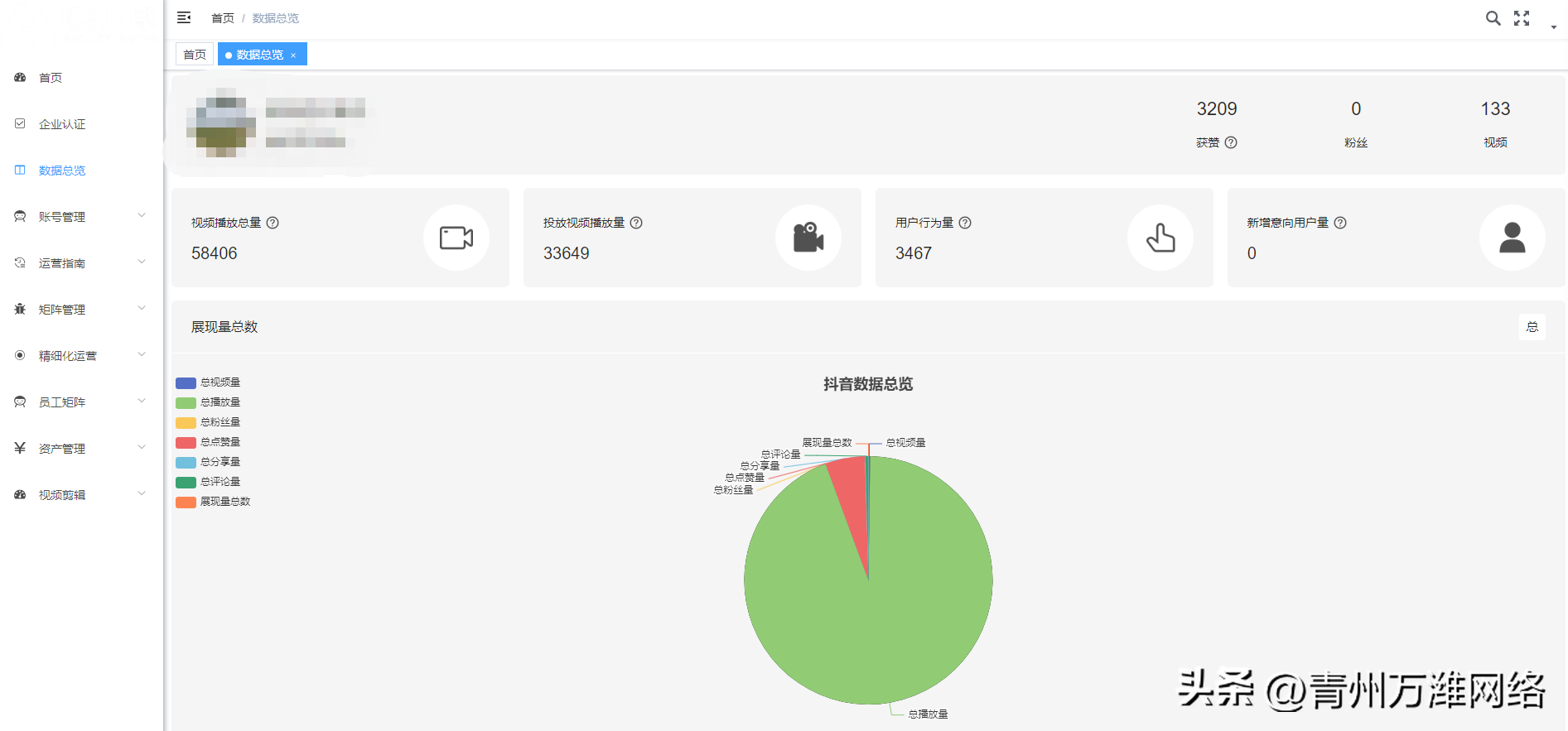Toggle 总播放量 legend series
Viewport: 1568px width, 731px height.
[209, 402]
